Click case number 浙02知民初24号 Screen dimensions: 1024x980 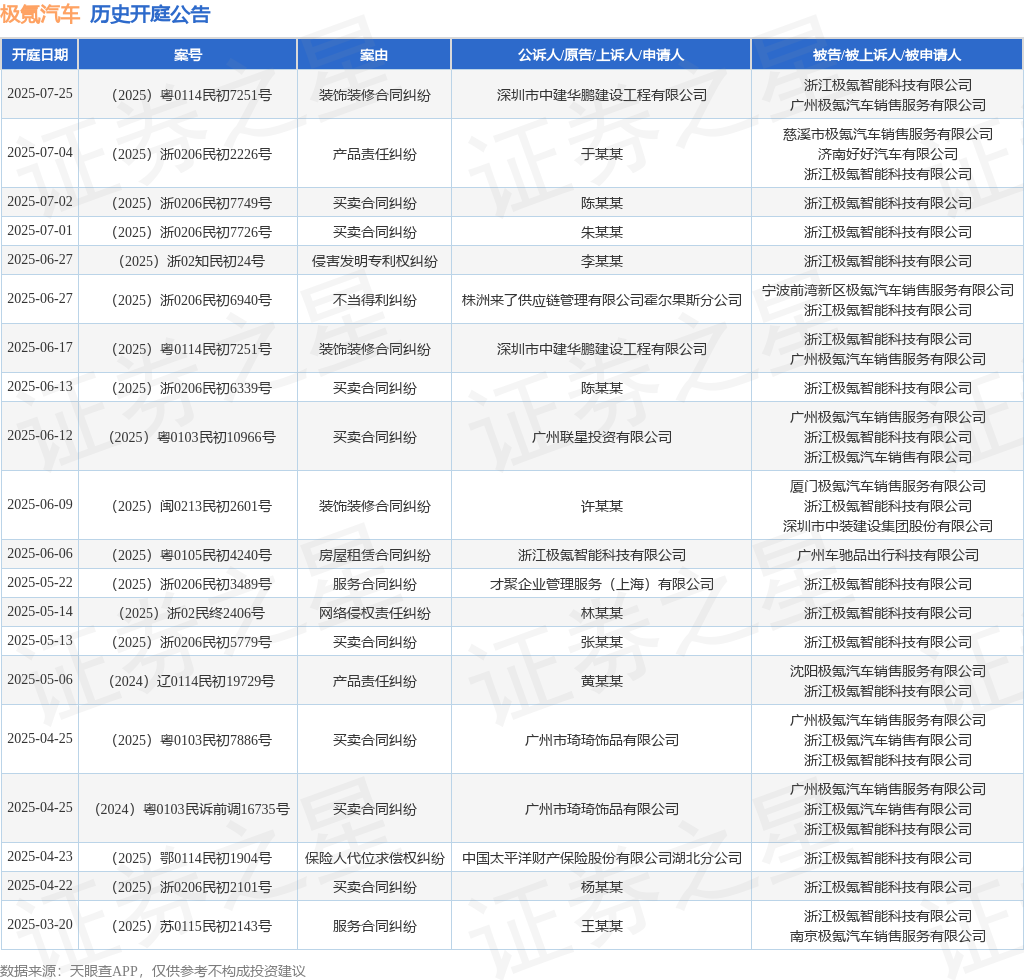point(192,261)
